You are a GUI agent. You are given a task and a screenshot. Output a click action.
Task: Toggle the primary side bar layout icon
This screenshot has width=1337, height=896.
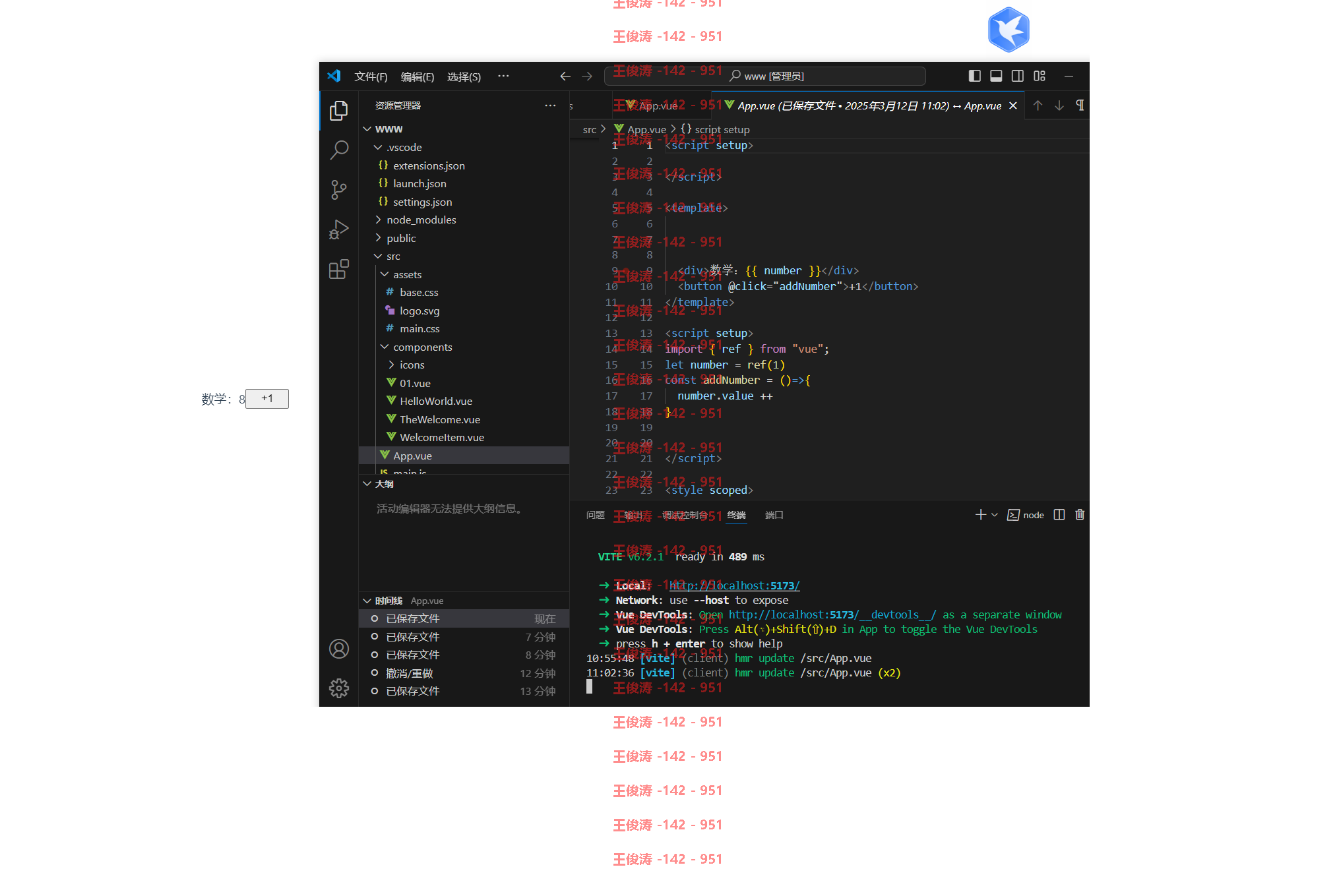(974, 76)
